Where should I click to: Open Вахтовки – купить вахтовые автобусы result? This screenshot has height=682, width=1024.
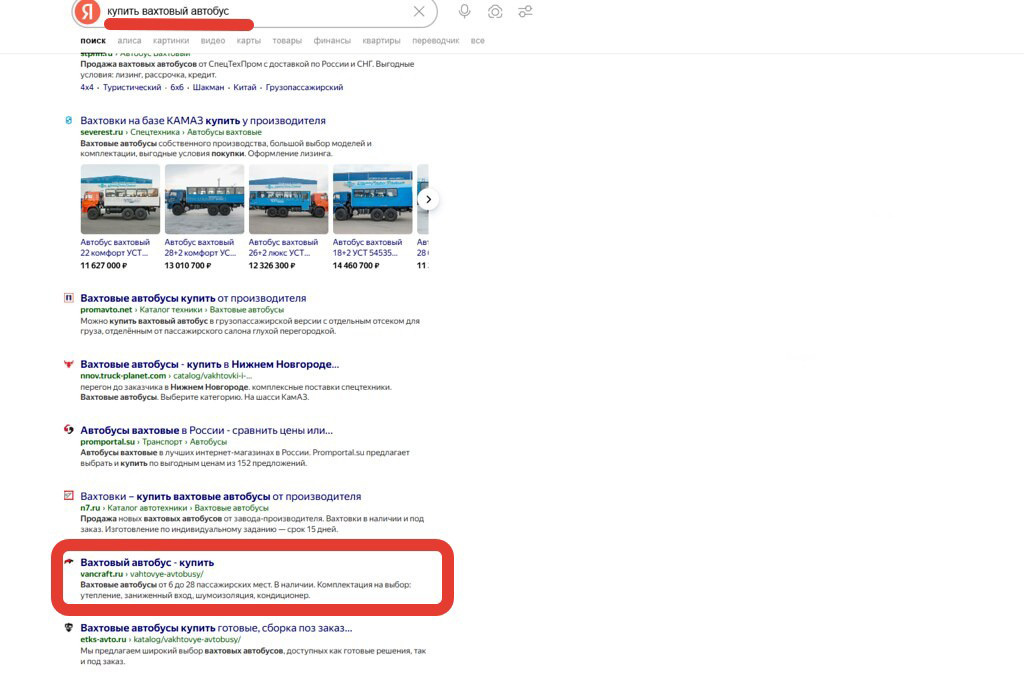(221, 496)
